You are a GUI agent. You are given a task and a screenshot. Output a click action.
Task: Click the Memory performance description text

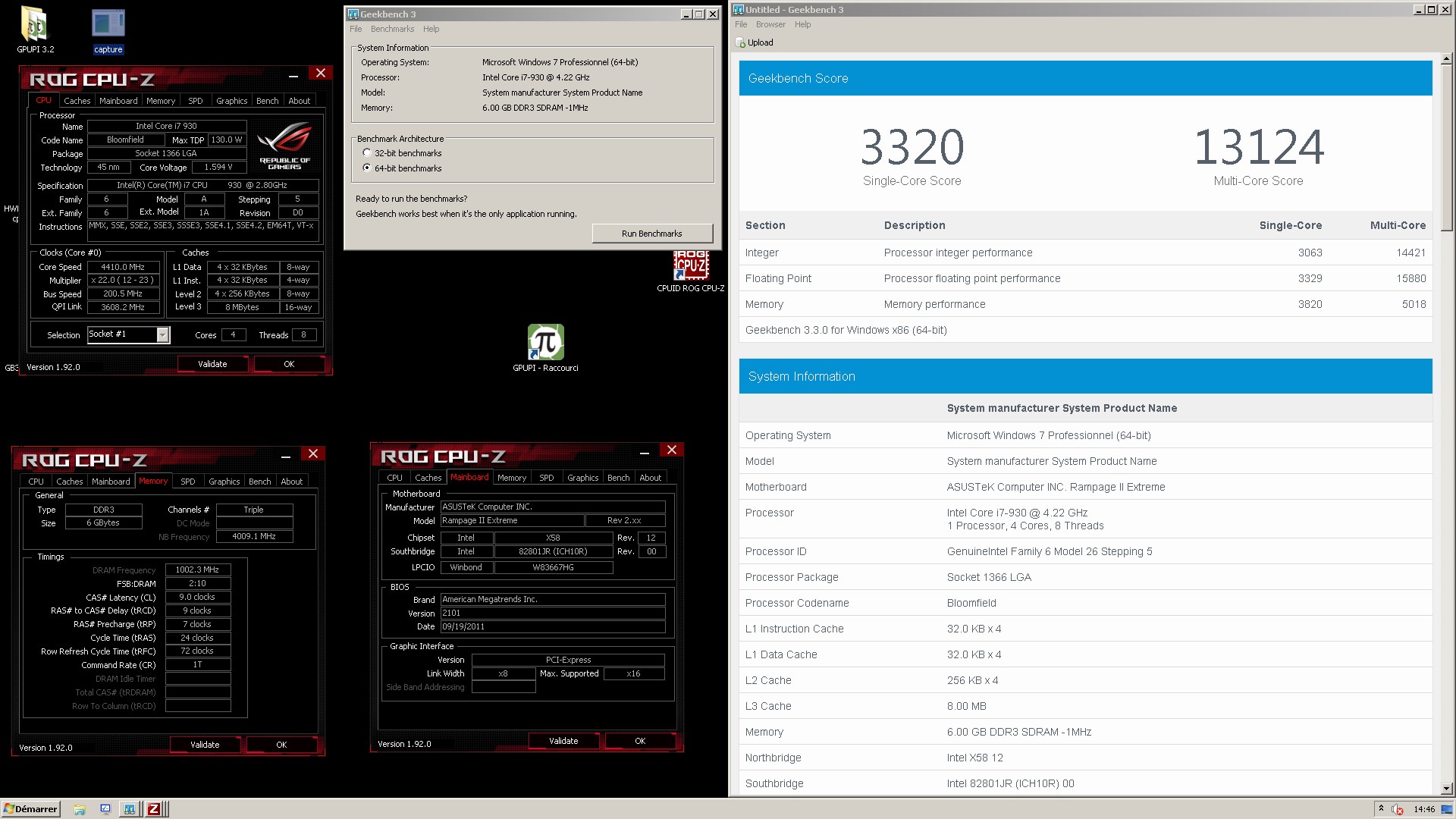click(934, 304)
